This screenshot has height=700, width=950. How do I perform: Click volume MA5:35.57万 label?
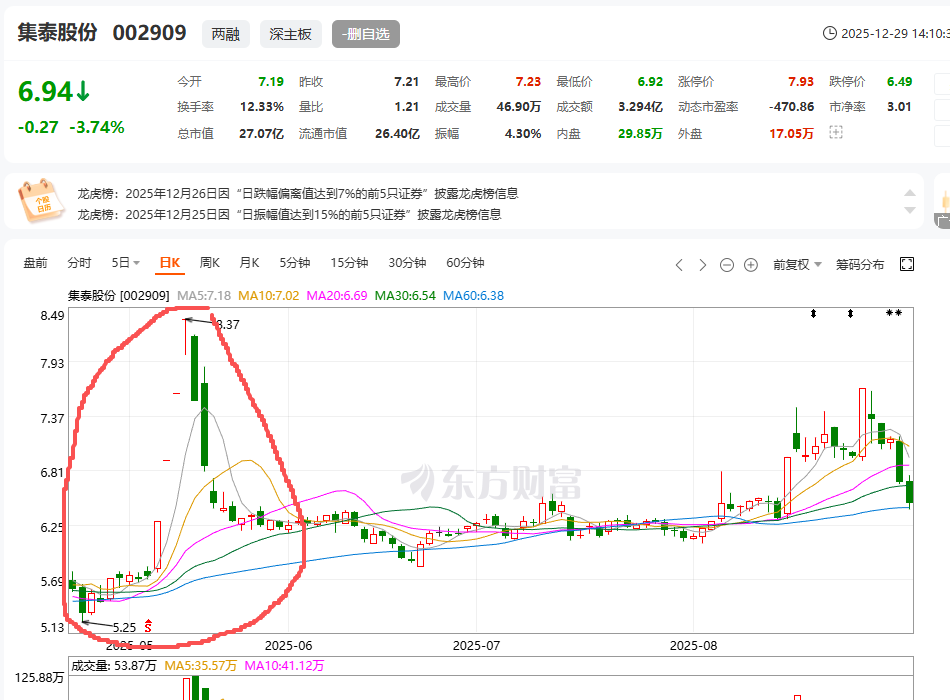[201, 665]
